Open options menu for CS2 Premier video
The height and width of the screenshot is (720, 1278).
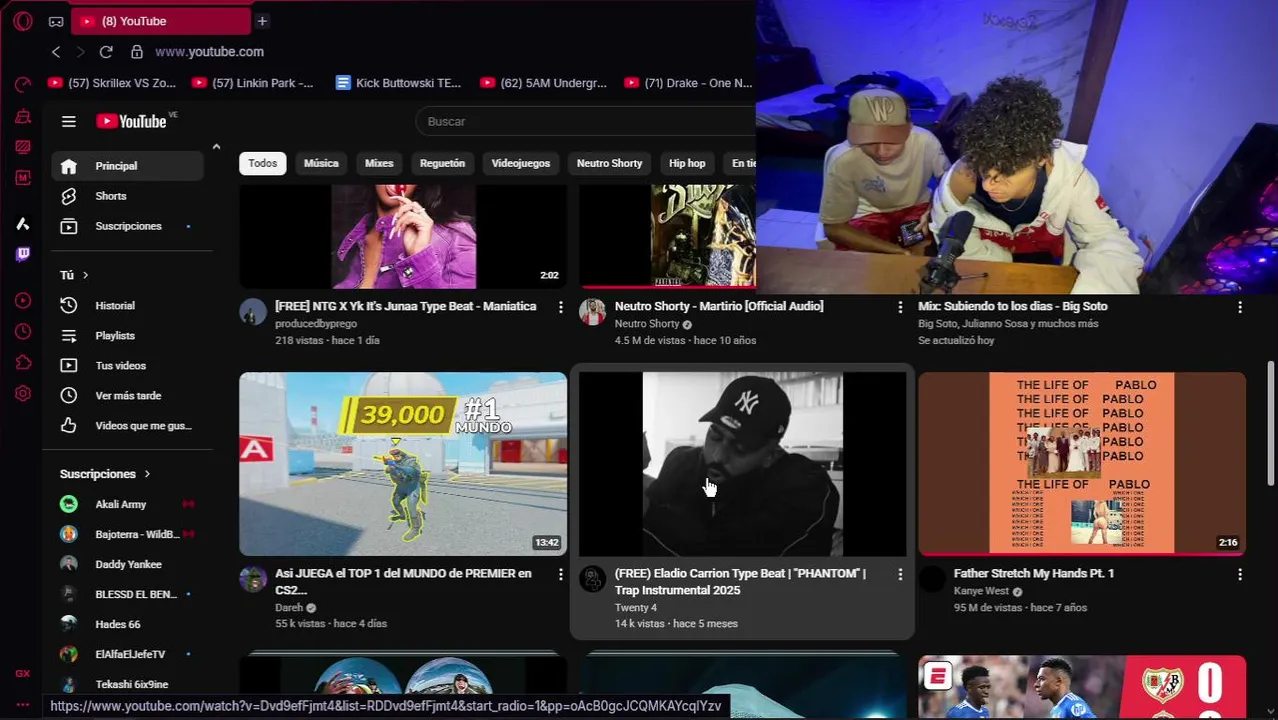pyautogui.click(x=560, y=575)
